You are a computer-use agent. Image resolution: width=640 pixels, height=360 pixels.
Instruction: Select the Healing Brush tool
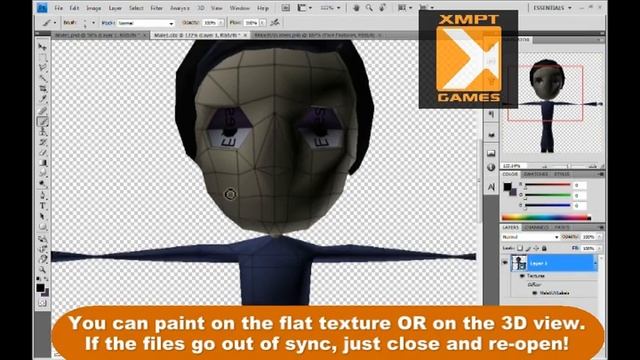tap(42, 111)
